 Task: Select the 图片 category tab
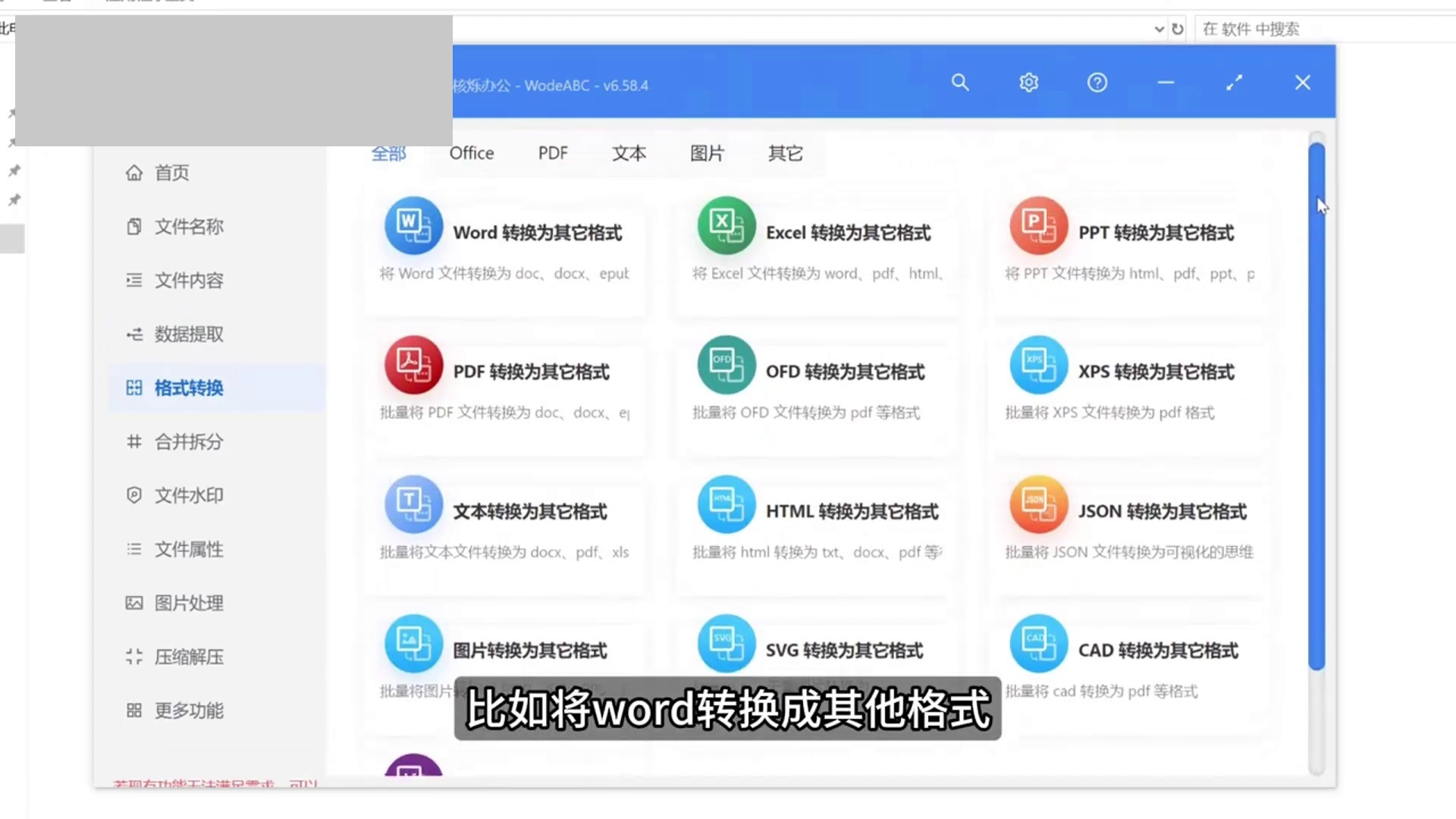click(x=707, y=153)
